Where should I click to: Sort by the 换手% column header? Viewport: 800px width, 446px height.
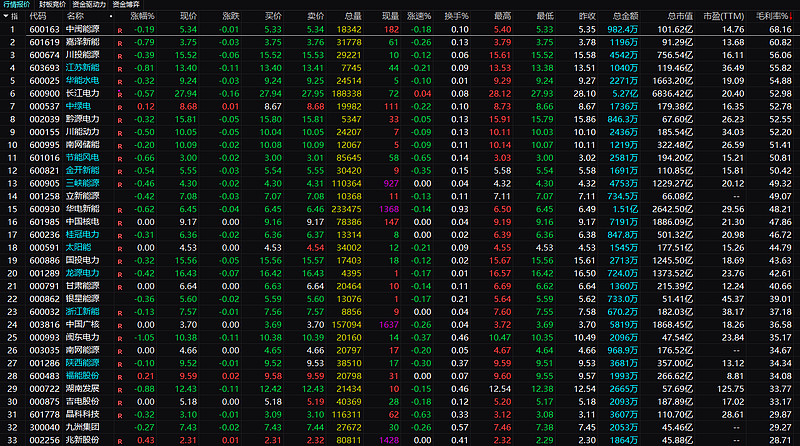[x=457, y=16]
